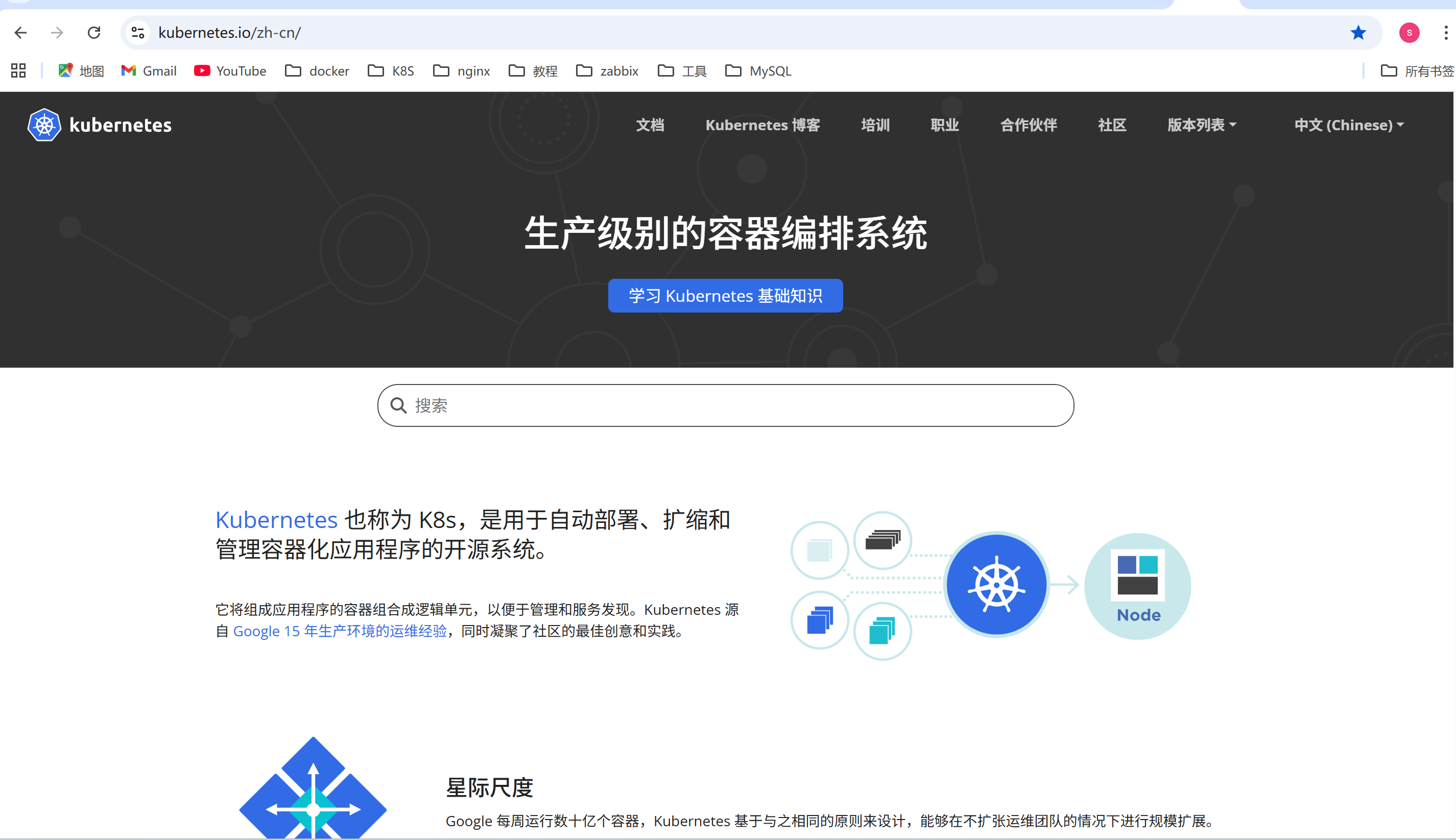Viewport: 1456px width, 840px height.
Task: Reload the Kubernetes page
Action: [x=94, y=33]
